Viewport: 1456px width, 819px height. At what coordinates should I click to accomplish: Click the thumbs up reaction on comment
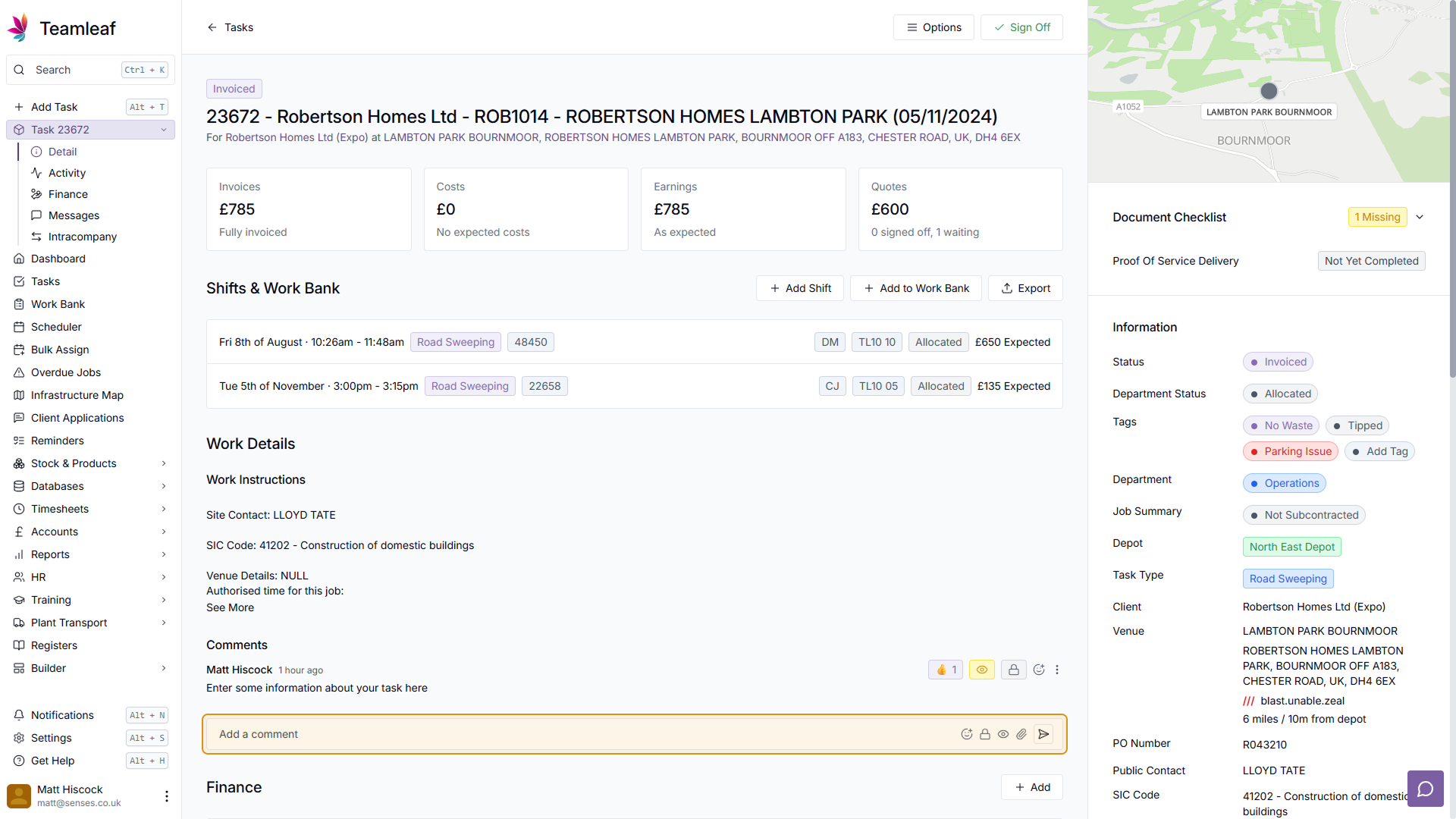(946, 670)
